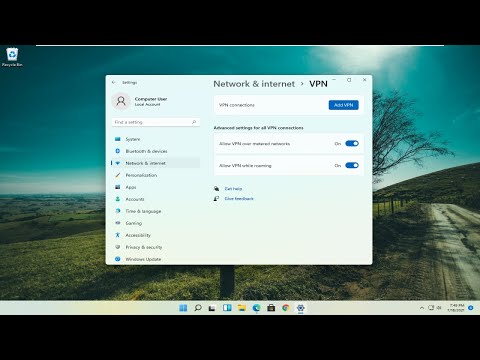This screenshot has width=480, height=360.
Task: Click the Network & internet breadcrumb
Action: 254,84
